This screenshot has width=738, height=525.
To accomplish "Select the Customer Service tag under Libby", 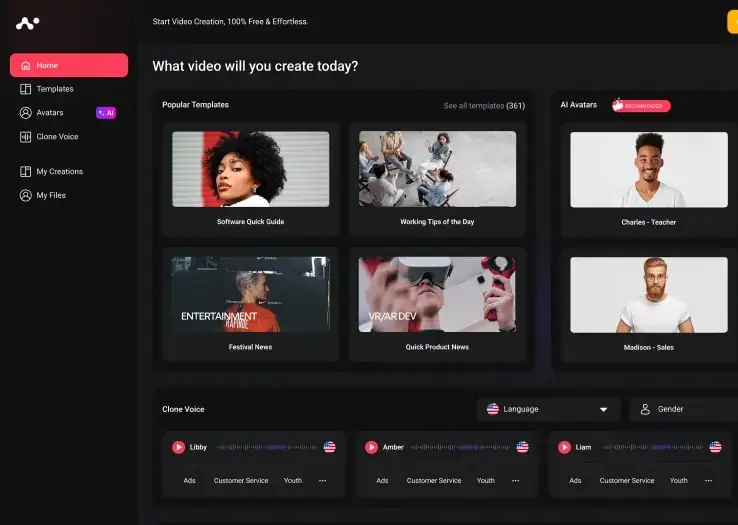I will point(241,481).
